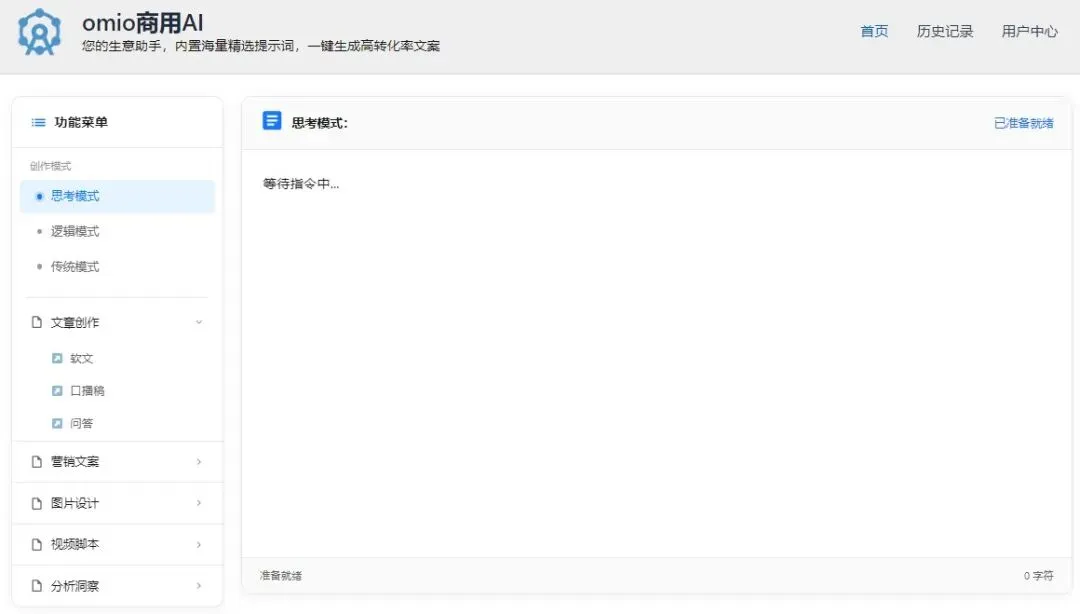Select the 逻辑模式 creation mode
Viewport: 1080px width, 614px height.
tap(75, 231)
